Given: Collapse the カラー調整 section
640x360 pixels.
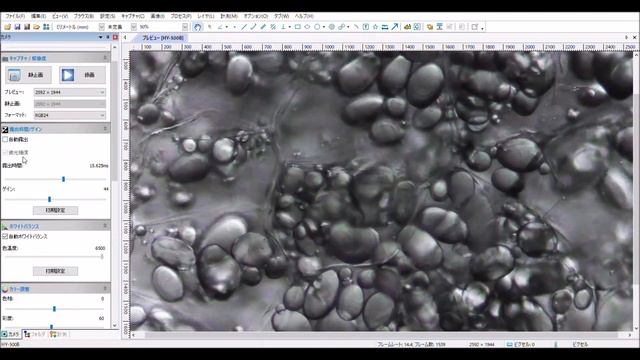Looking at the screenshot, I should coord(105,289).
